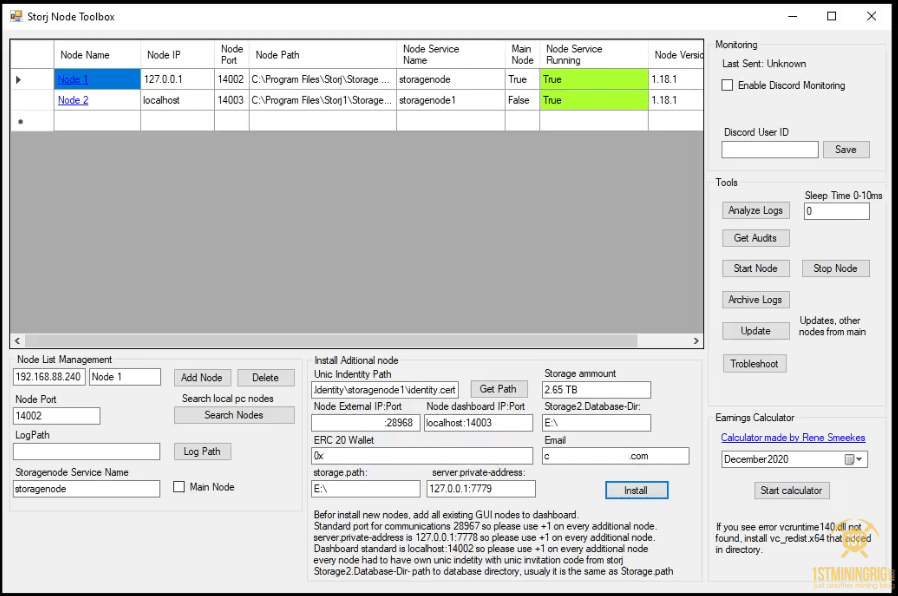This screenshot has height=596, width=898.
Task: Click the Stop Node button
Action: pos(835,269)
